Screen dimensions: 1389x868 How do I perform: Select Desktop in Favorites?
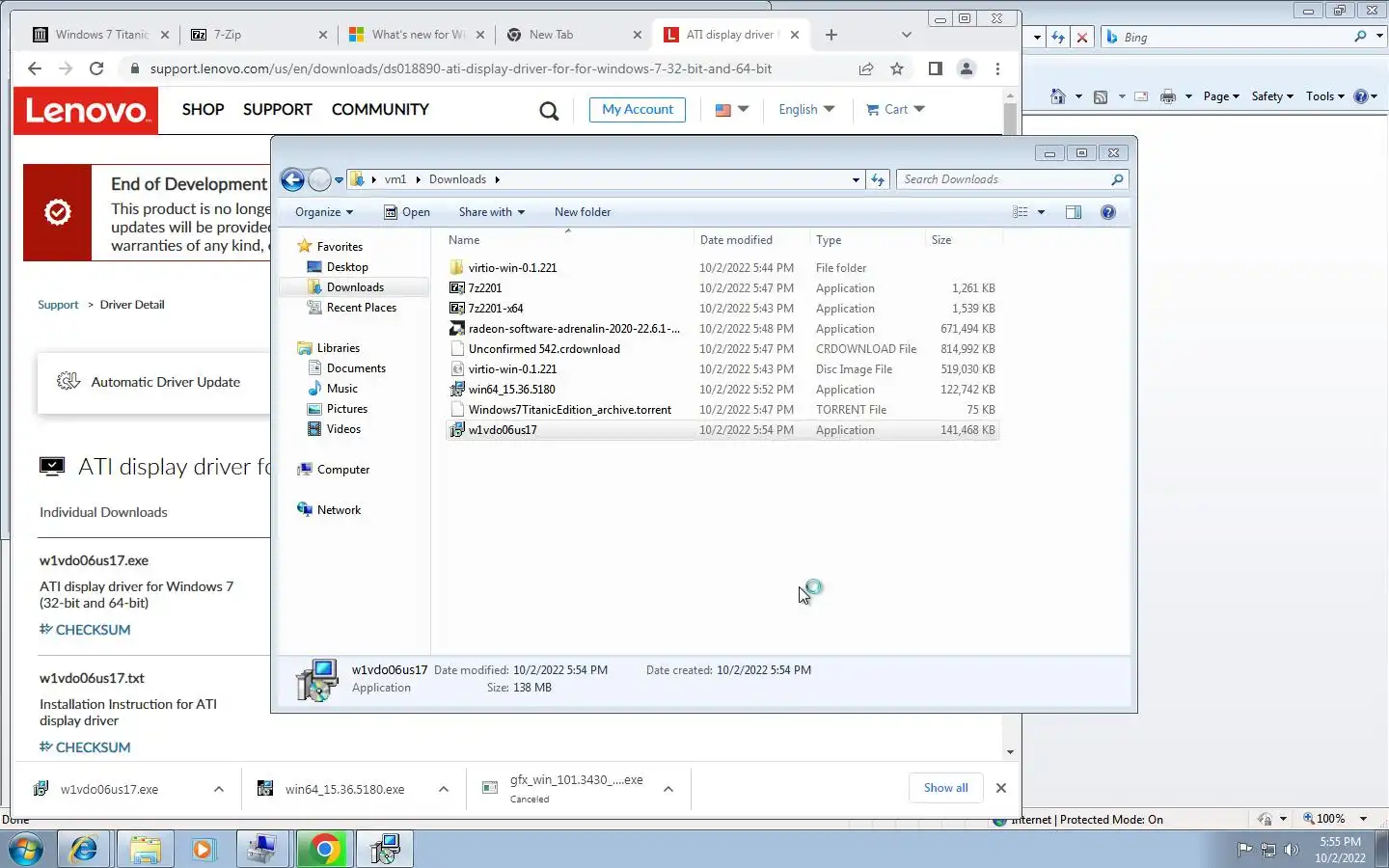[347, 267]
